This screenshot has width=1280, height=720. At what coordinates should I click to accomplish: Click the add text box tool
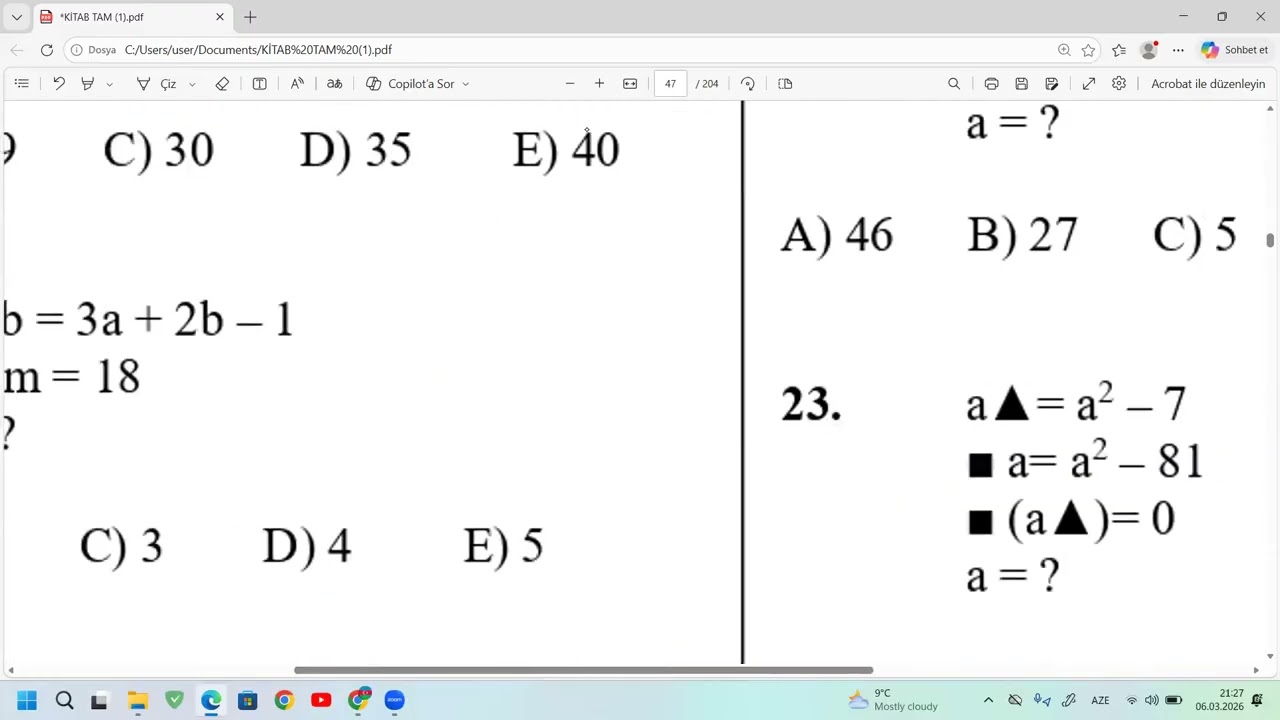260,84
